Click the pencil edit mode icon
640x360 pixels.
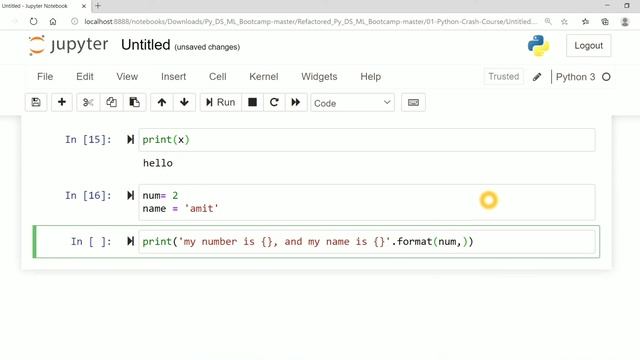point(537,77)
